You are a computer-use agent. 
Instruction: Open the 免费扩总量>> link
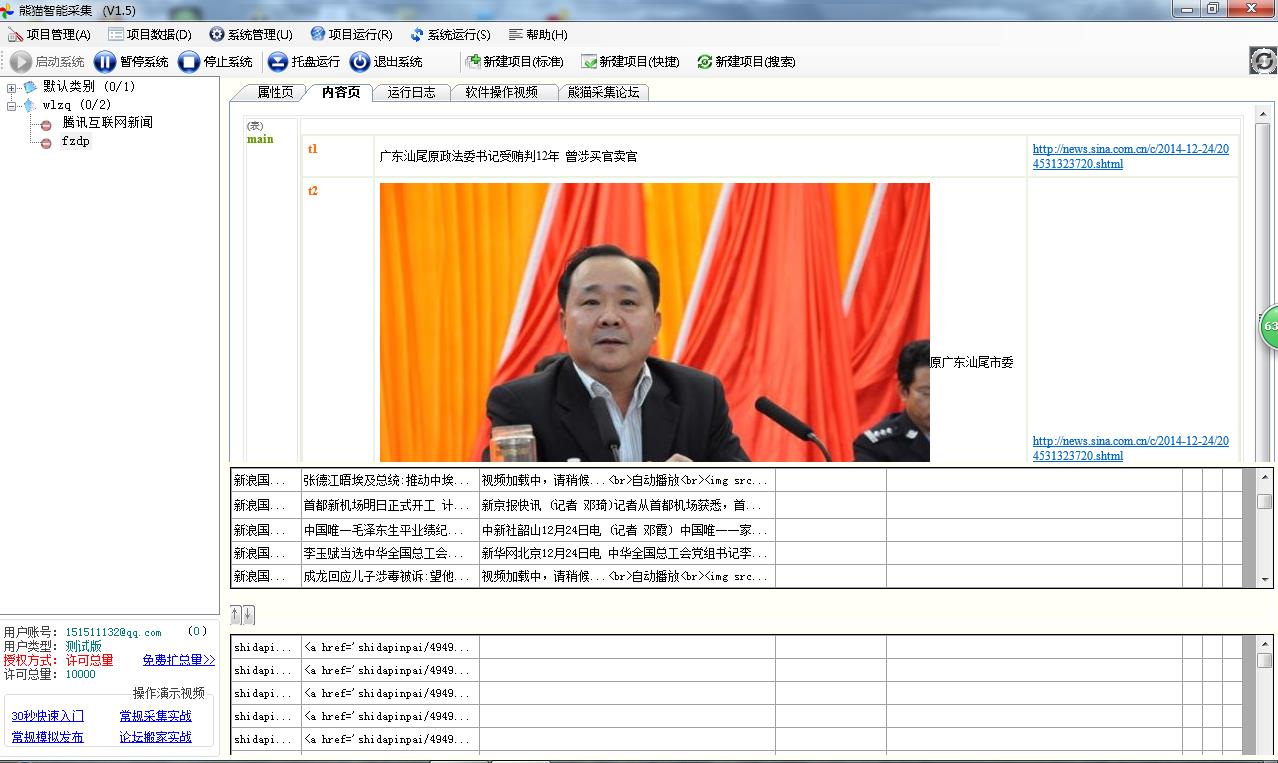point(178,660)
